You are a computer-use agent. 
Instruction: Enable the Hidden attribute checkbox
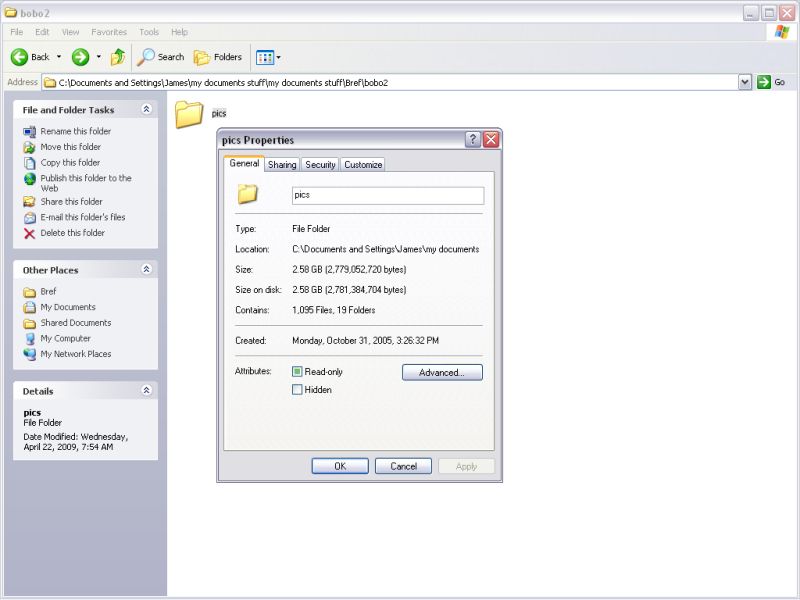pyautogui.click(x=297, y=389)
